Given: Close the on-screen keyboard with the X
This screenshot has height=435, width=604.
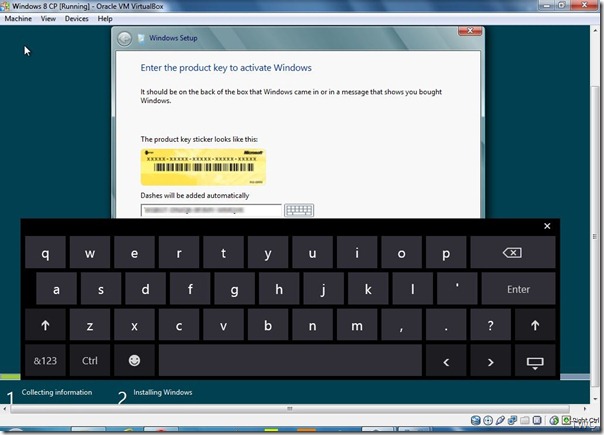Looking at the screenshot, I should [547, 226].
